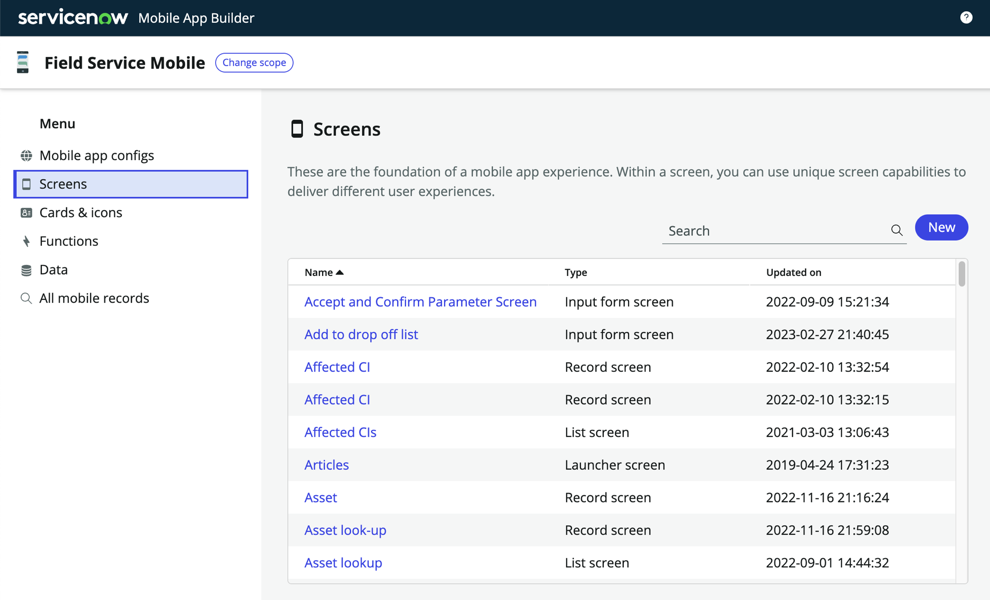Click the database icon beside Data
Viewport: 990px width, 600px height.
(26, 270)
